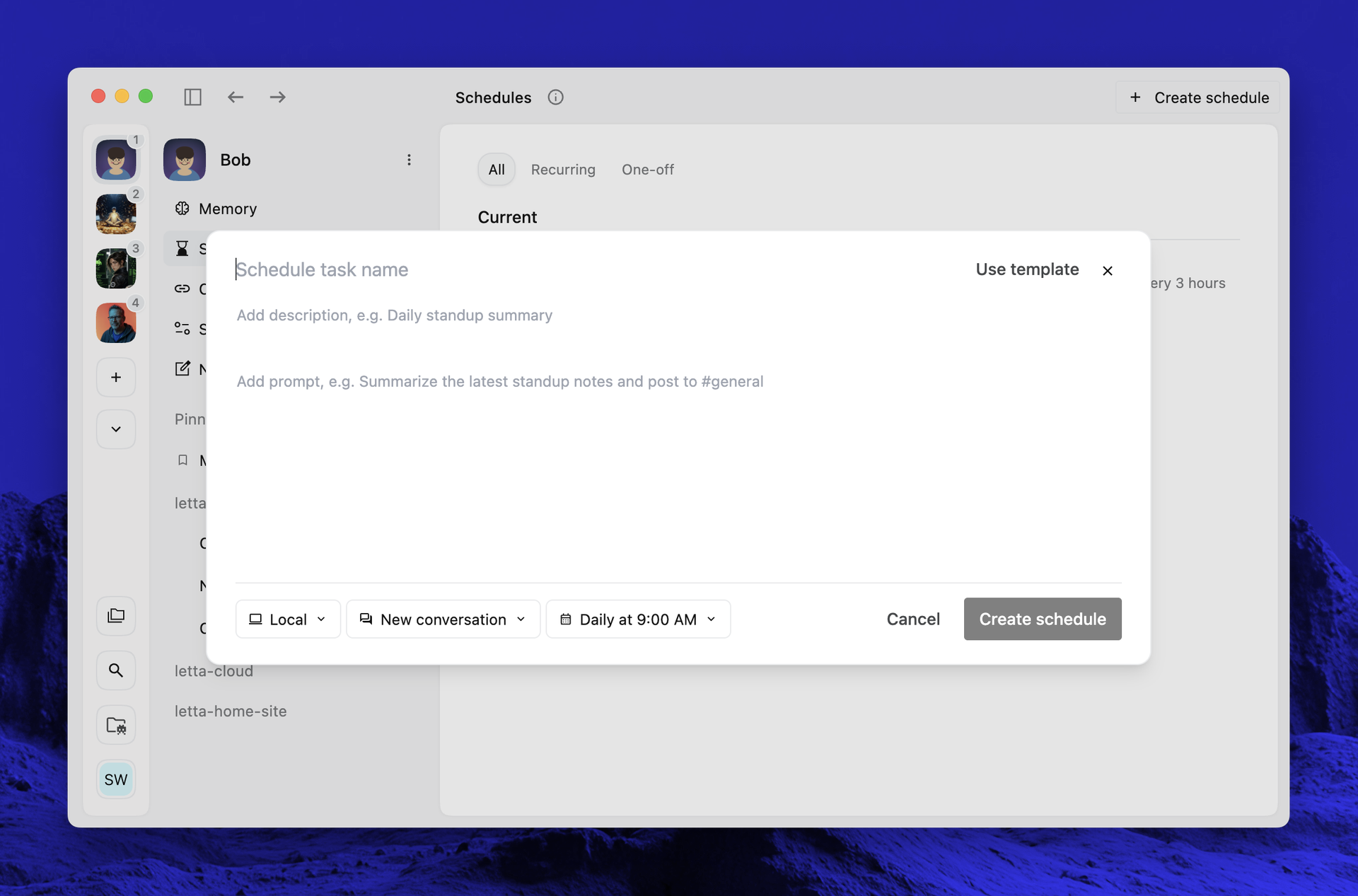Open the Schedules info icon
Viewport: 1358px width, 896px height.
(x=556, y=98)
